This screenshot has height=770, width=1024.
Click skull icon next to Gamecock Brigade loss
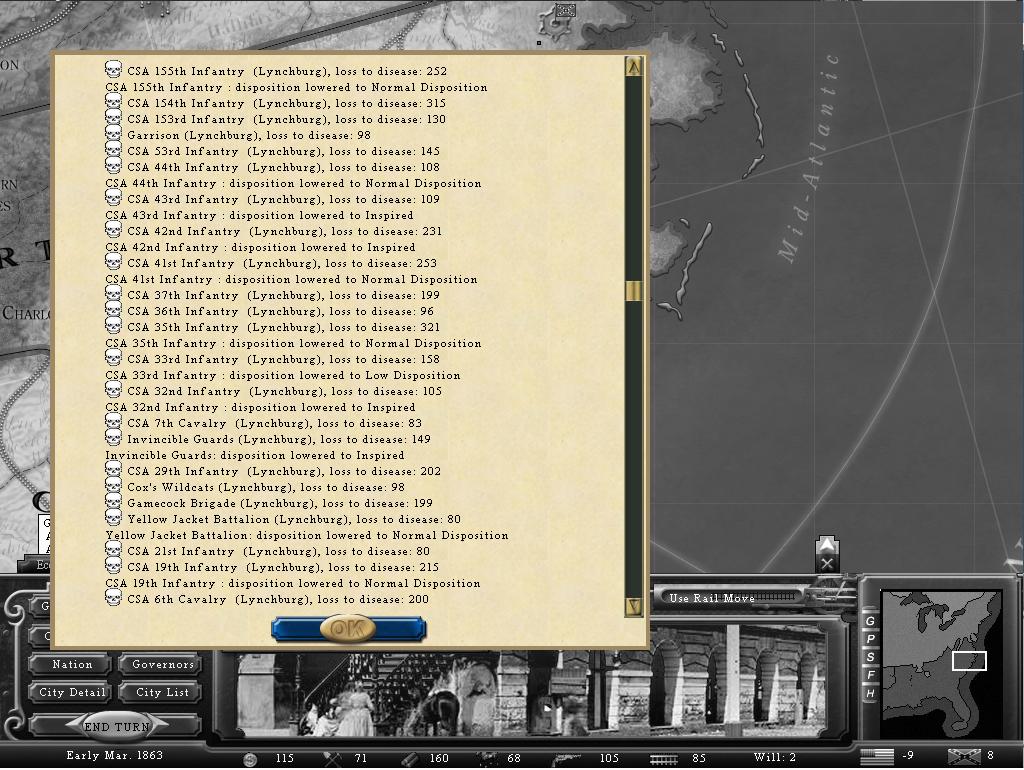click(x=113, y=502)
